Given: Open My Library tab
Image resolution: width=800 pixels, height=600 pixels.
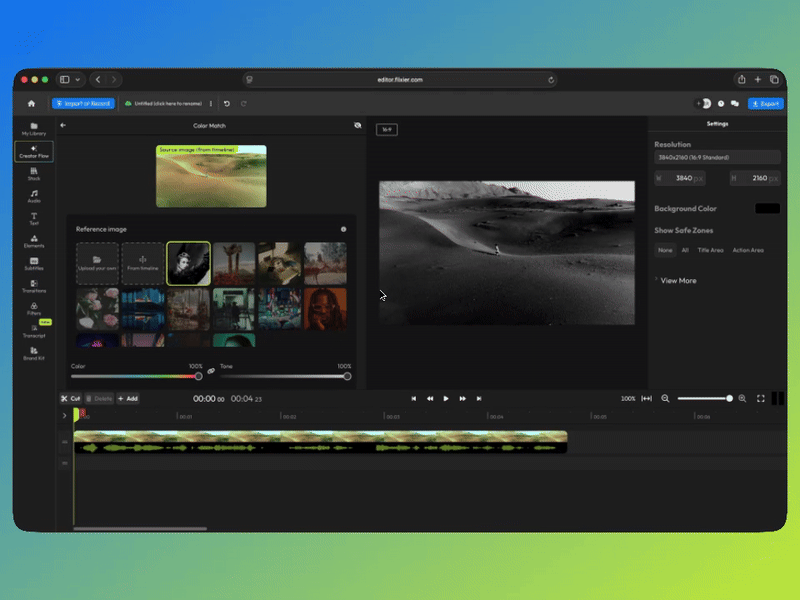Looking at the screenshot, I should (x=34, y=128).
